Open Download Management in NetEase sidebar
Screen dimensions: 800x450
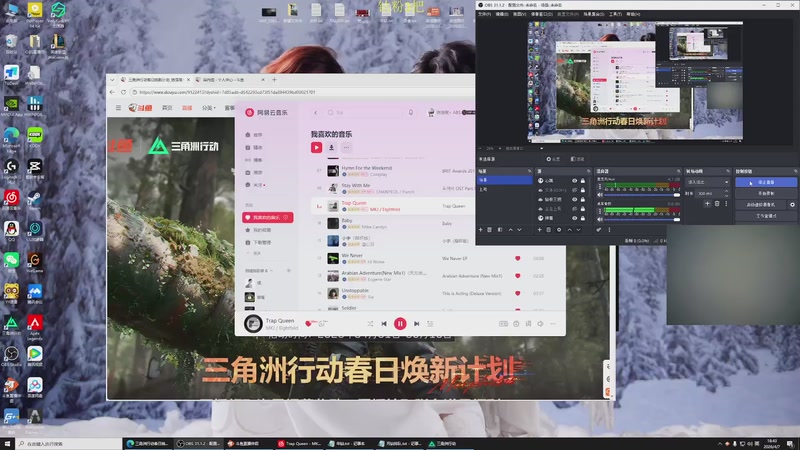(261, 242)
